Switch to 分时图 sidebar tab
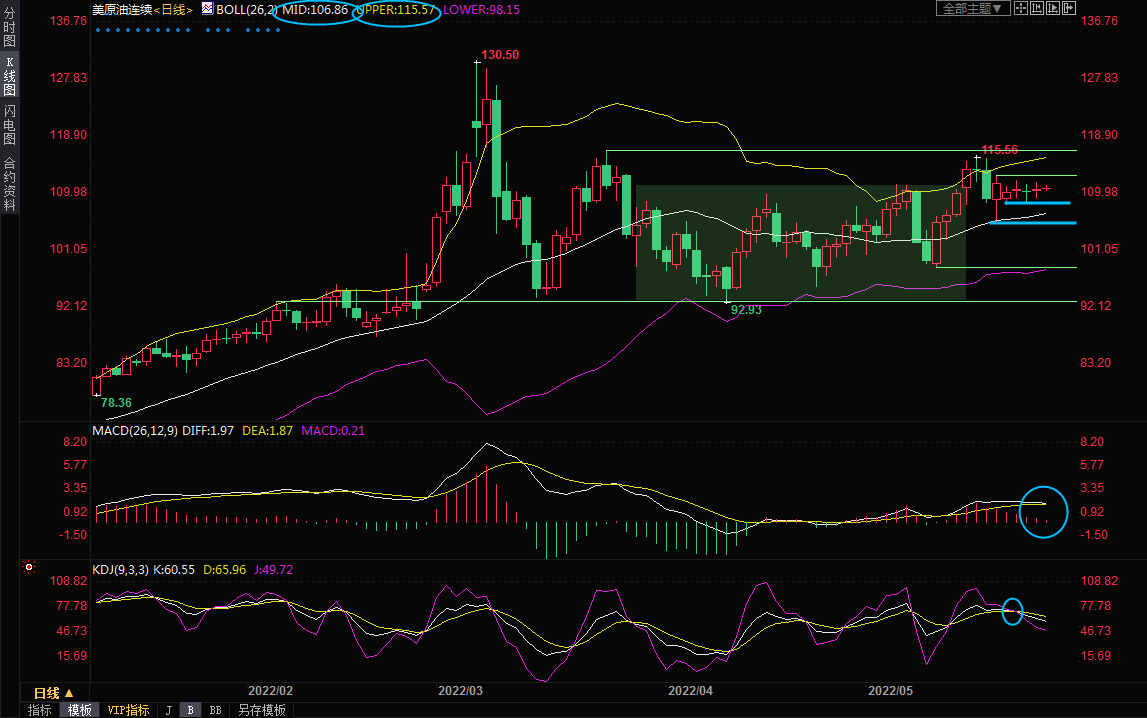Screen dimensions: 1147x718 (9, 29)
